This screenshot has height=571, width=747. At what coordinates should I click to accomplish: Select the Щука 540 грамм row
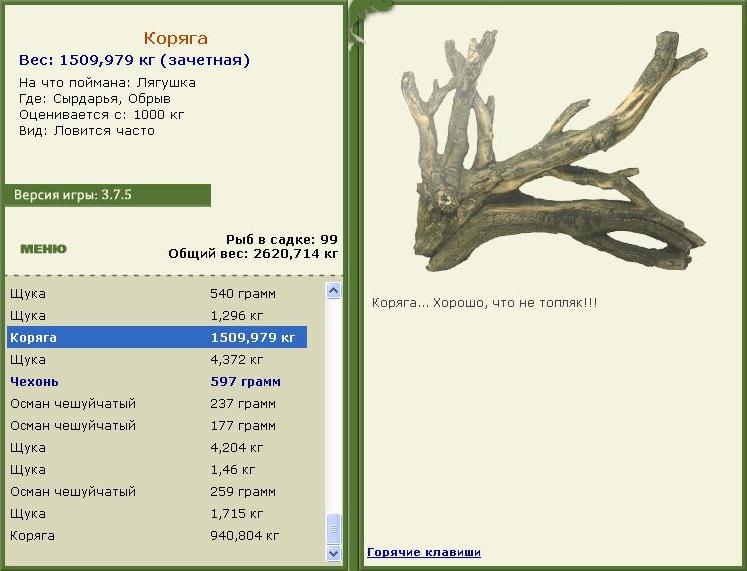pos(157,293)
